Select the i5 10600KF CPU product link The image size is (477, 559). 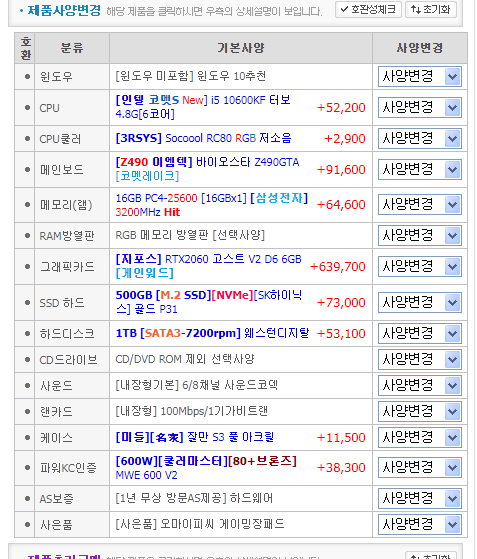point(203,107)
